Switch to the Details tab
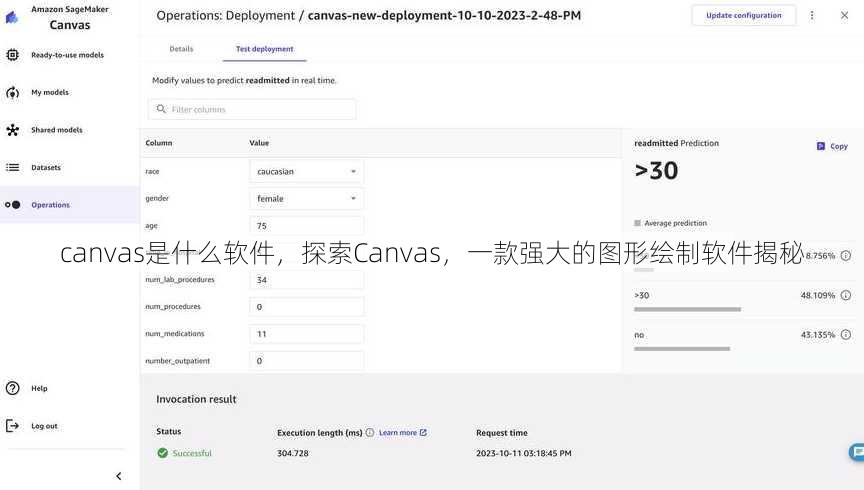 tap(181, 49)
